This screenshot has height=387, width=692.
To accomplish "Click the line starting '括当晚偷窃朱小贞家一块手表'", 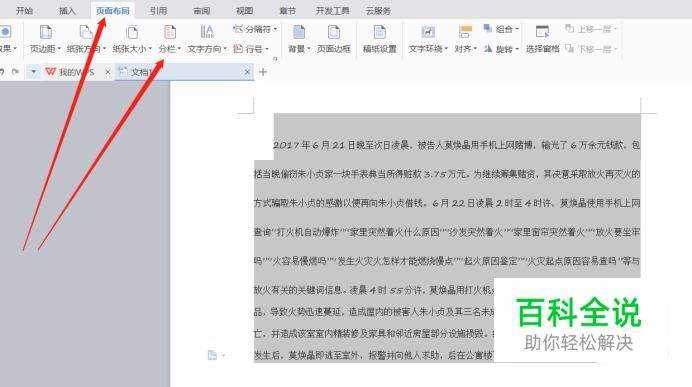I will [447, 174].
